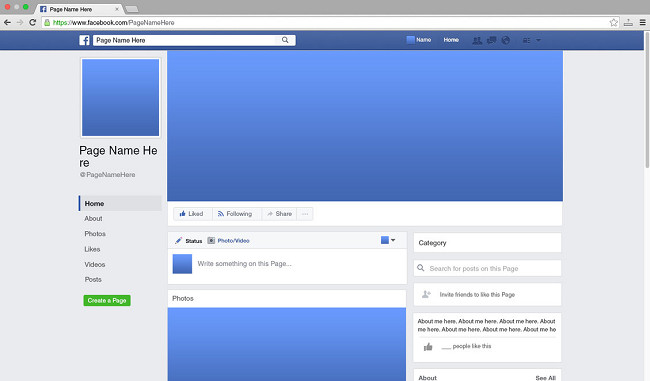Select the Photo/Video composer option
650x381 pixels.
[x=228, y=240]
